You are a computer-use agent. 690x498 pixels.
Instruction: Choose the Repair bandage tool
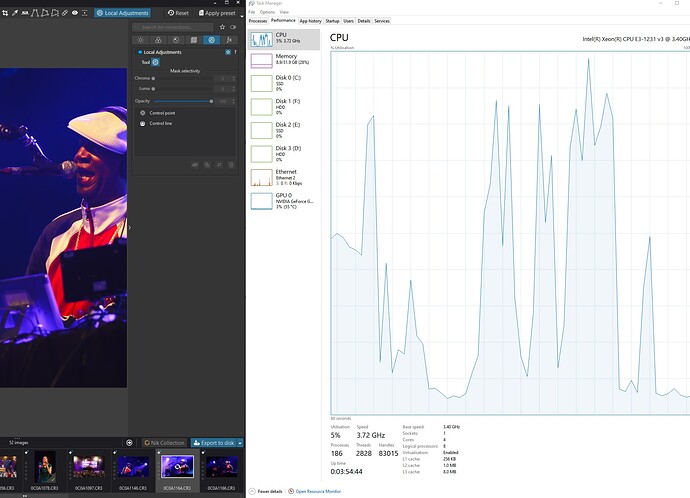point(65,13)
